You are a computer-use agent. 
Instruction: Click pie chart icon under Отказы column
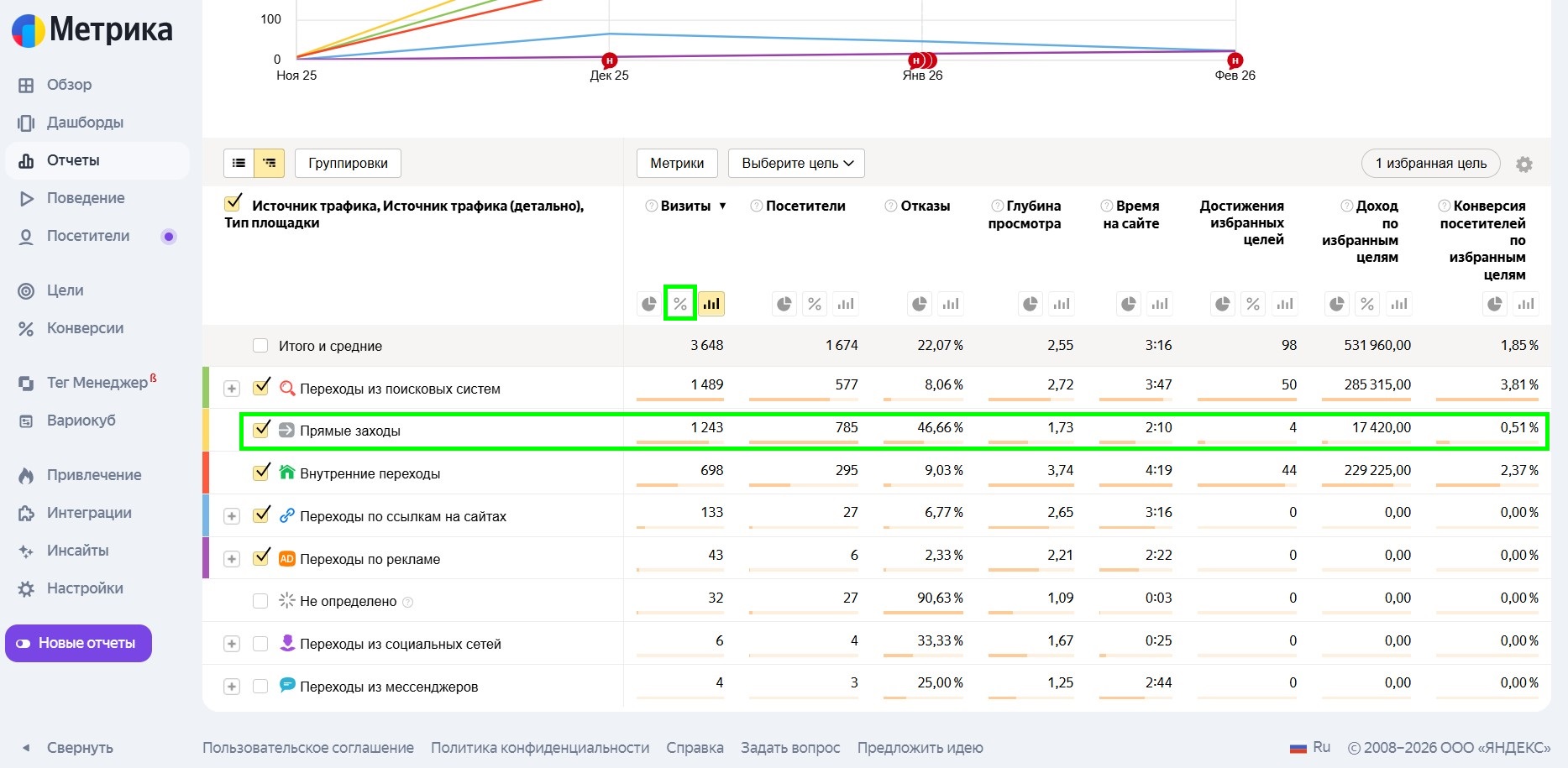tap(920, 304)
